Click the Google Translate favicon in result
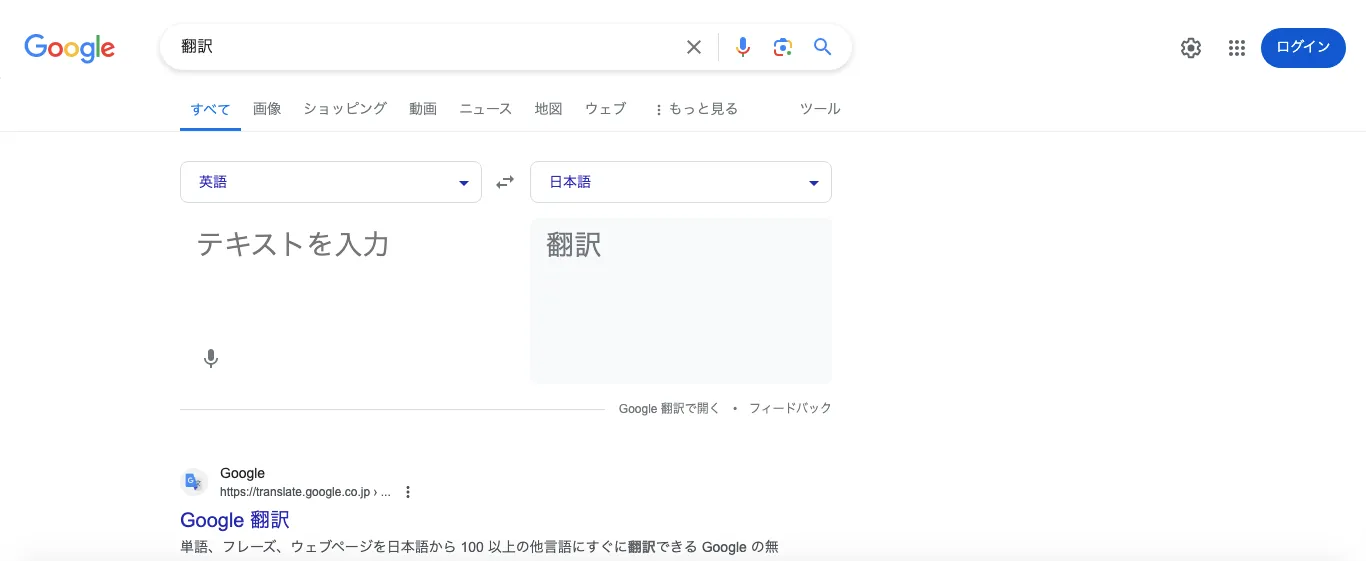 pos(194,482)
